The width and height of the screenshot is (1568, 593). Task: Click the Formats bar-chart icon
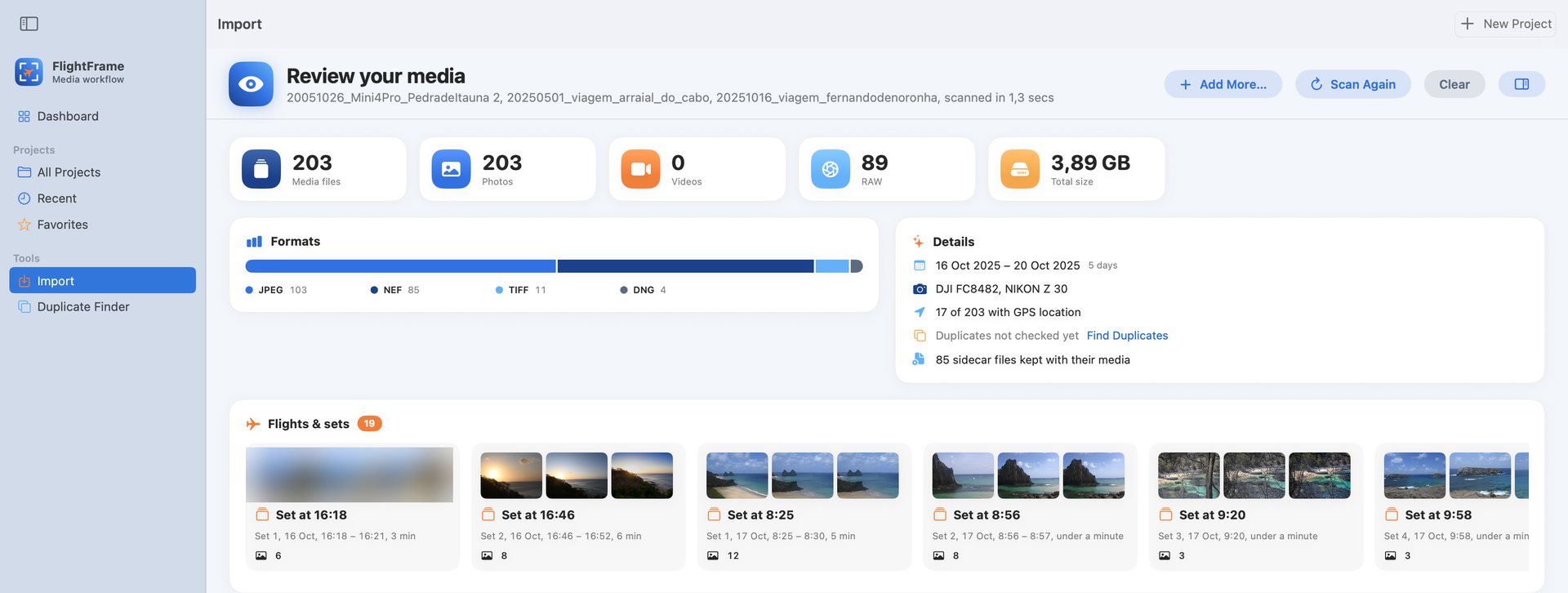pyautogui.click(x=254, y=242)
